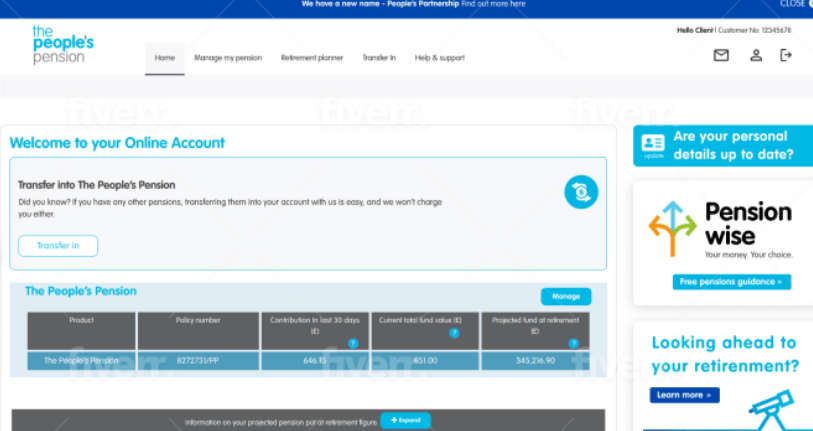Open the user profile icon
Image resolution: width=813 pixels, height=431 pixels.
(756, 55)
